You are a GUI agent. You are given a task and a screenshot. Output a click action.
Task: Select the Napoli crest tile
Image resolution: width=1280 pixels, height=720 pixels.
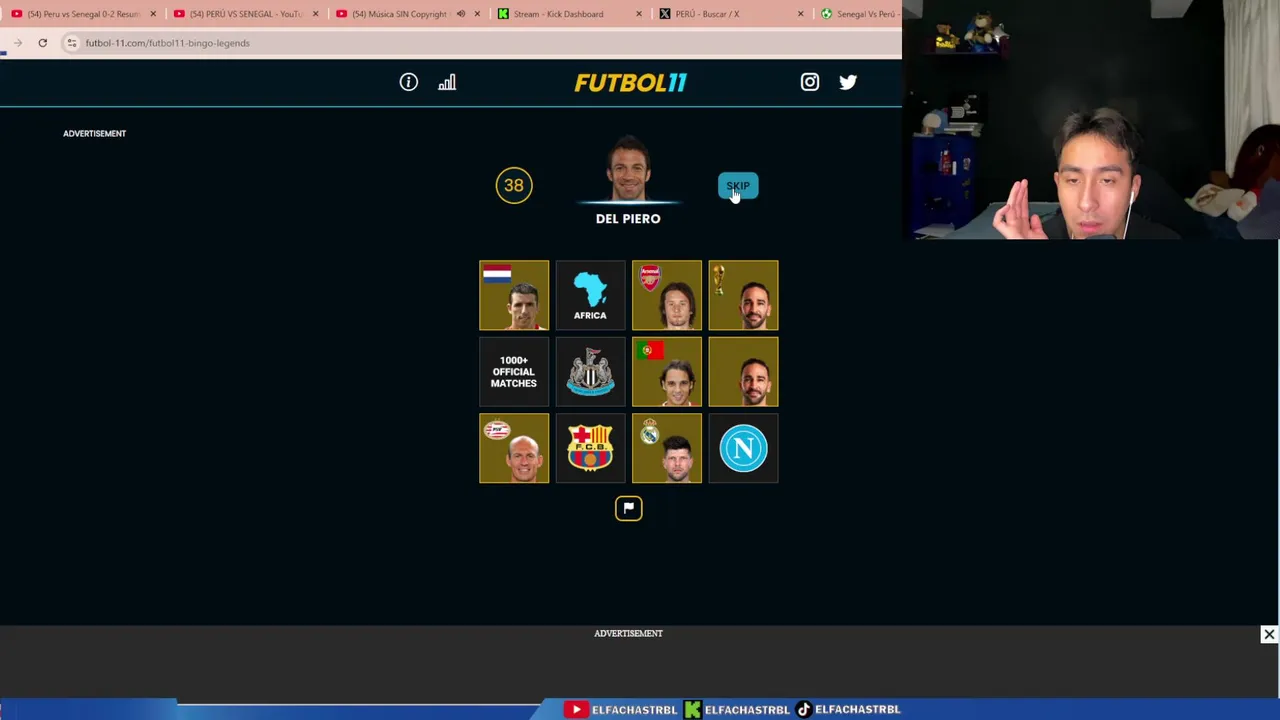743,448
